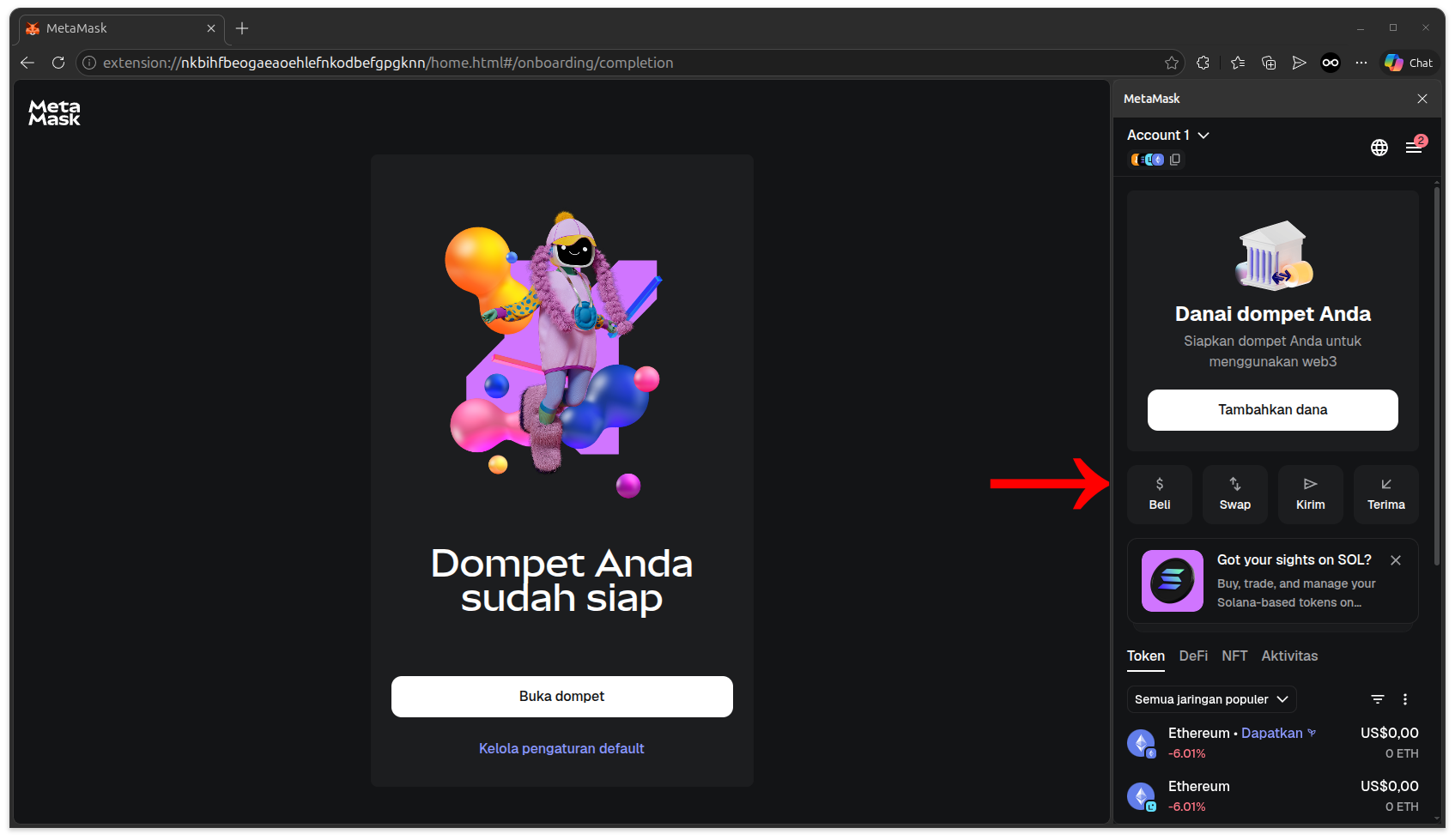Open 'Kelola pengaturan default' link
The height and width of the screenshot is (840, 1455).
point(561,747)
